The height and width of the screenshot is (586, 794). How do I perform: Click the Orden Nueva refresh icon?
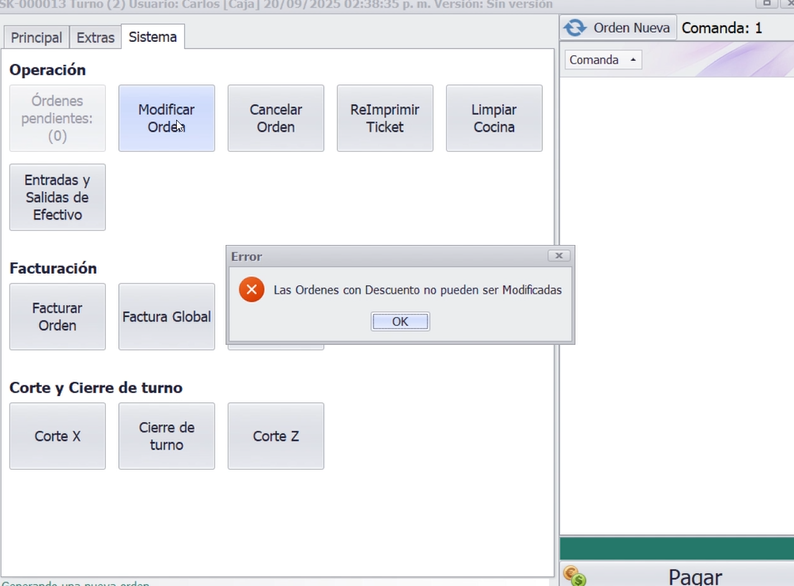575,28
